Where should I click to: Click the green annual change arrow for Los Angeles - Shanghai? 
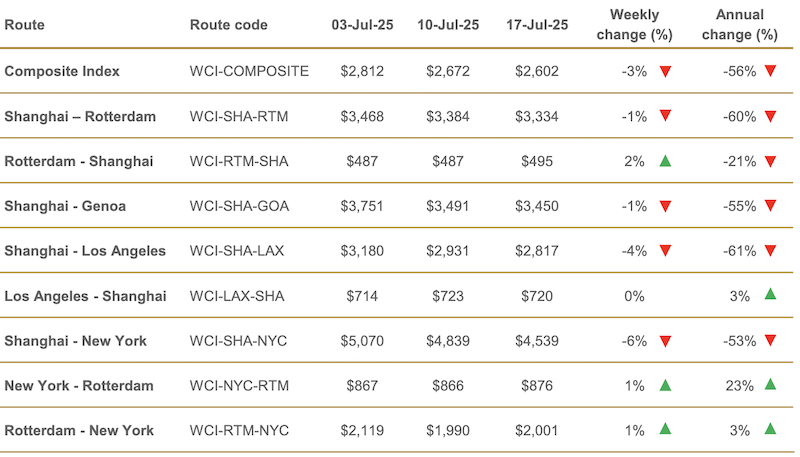[x=770, y=294]
